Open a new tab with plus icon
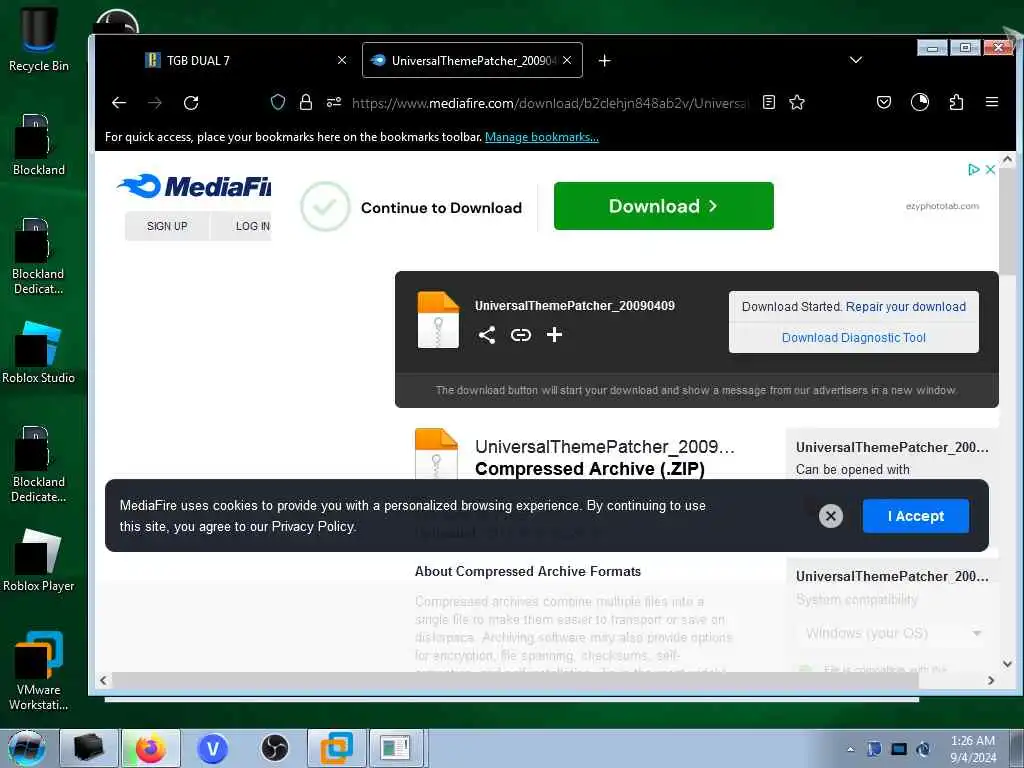Screen dimensions: 1024x768 tap(605, 61)
